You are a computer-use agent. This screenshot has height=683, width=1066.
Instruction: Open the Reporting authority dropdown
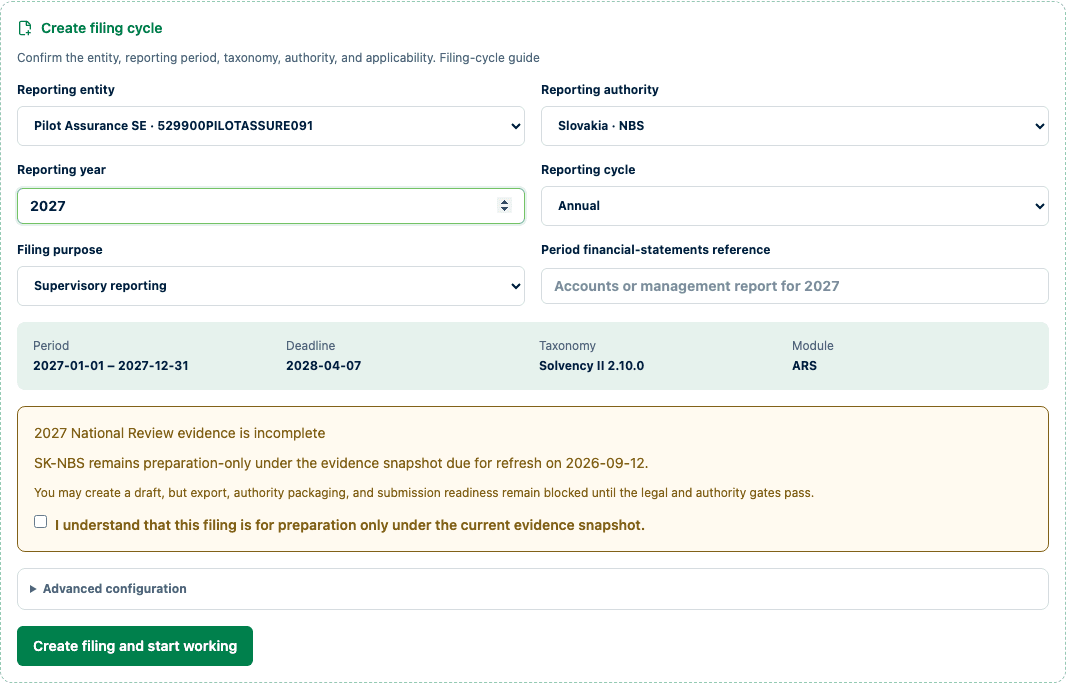pos(795,126)
